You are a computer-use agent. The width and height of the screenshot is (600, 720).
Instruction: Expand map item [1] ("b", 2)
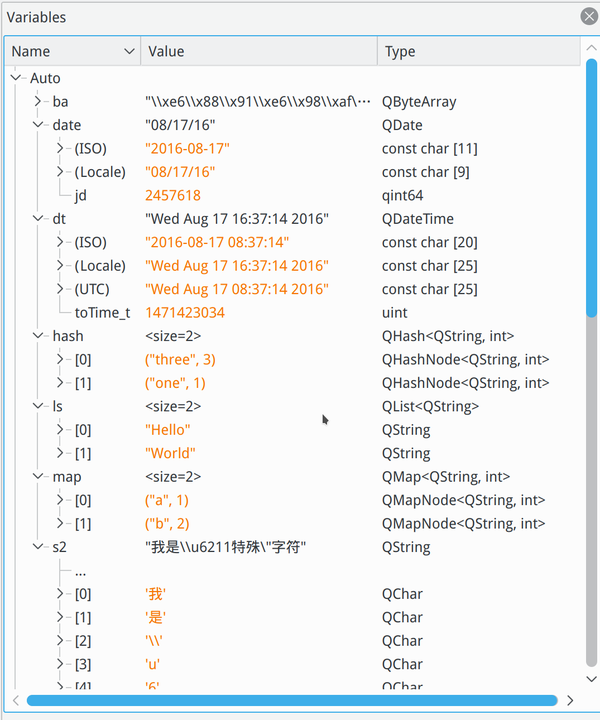(x=61, y=524)
